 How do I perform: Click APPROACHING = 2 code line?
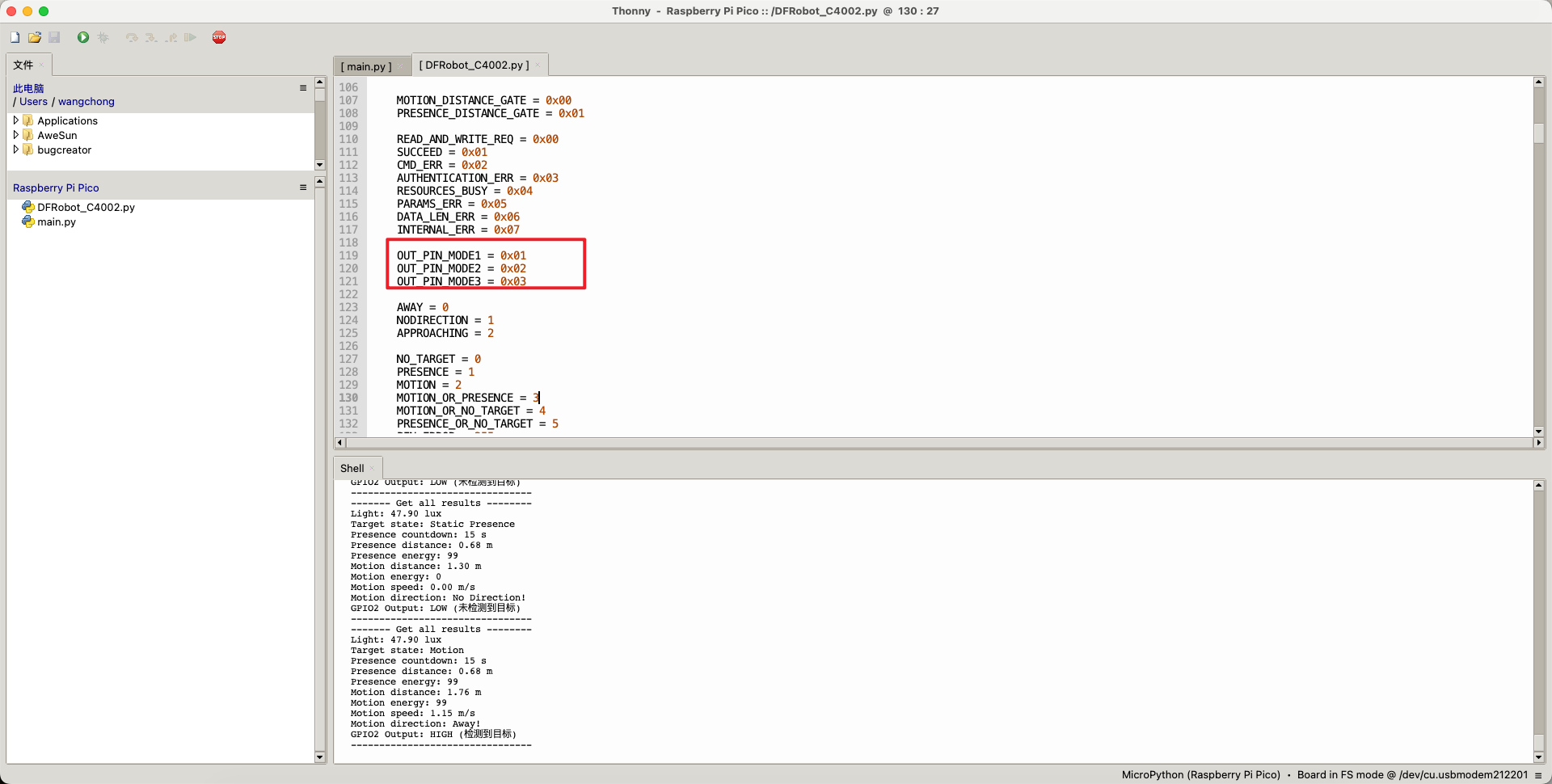445,333
